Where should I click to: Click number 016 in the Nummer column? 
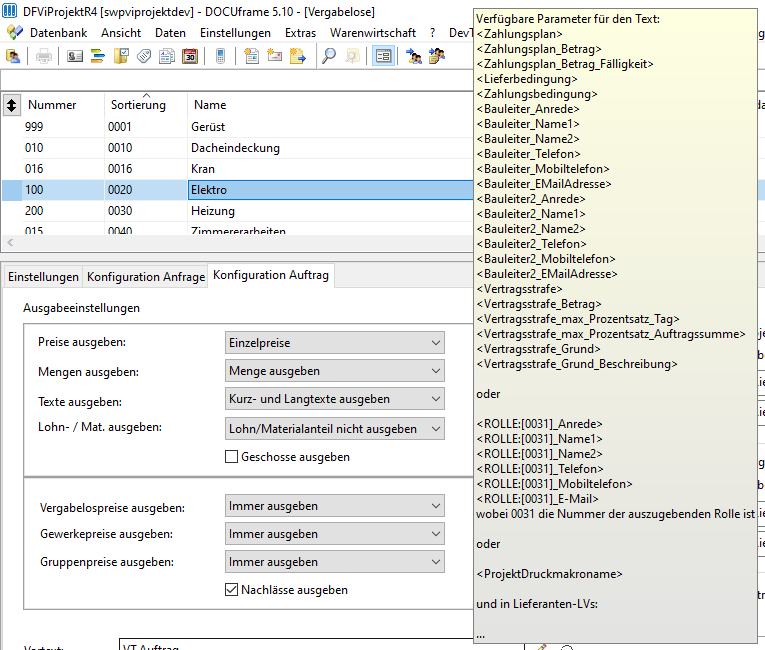(34, 169)
